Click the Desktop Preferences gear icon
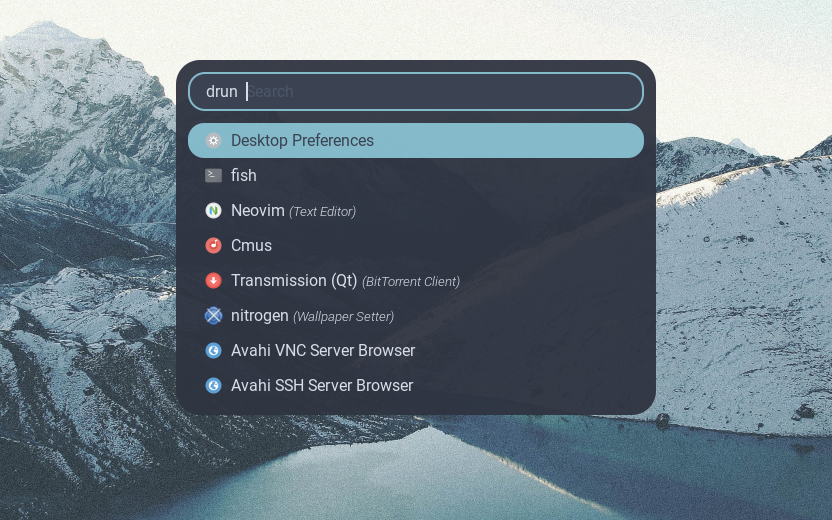 tap(213, 141)
